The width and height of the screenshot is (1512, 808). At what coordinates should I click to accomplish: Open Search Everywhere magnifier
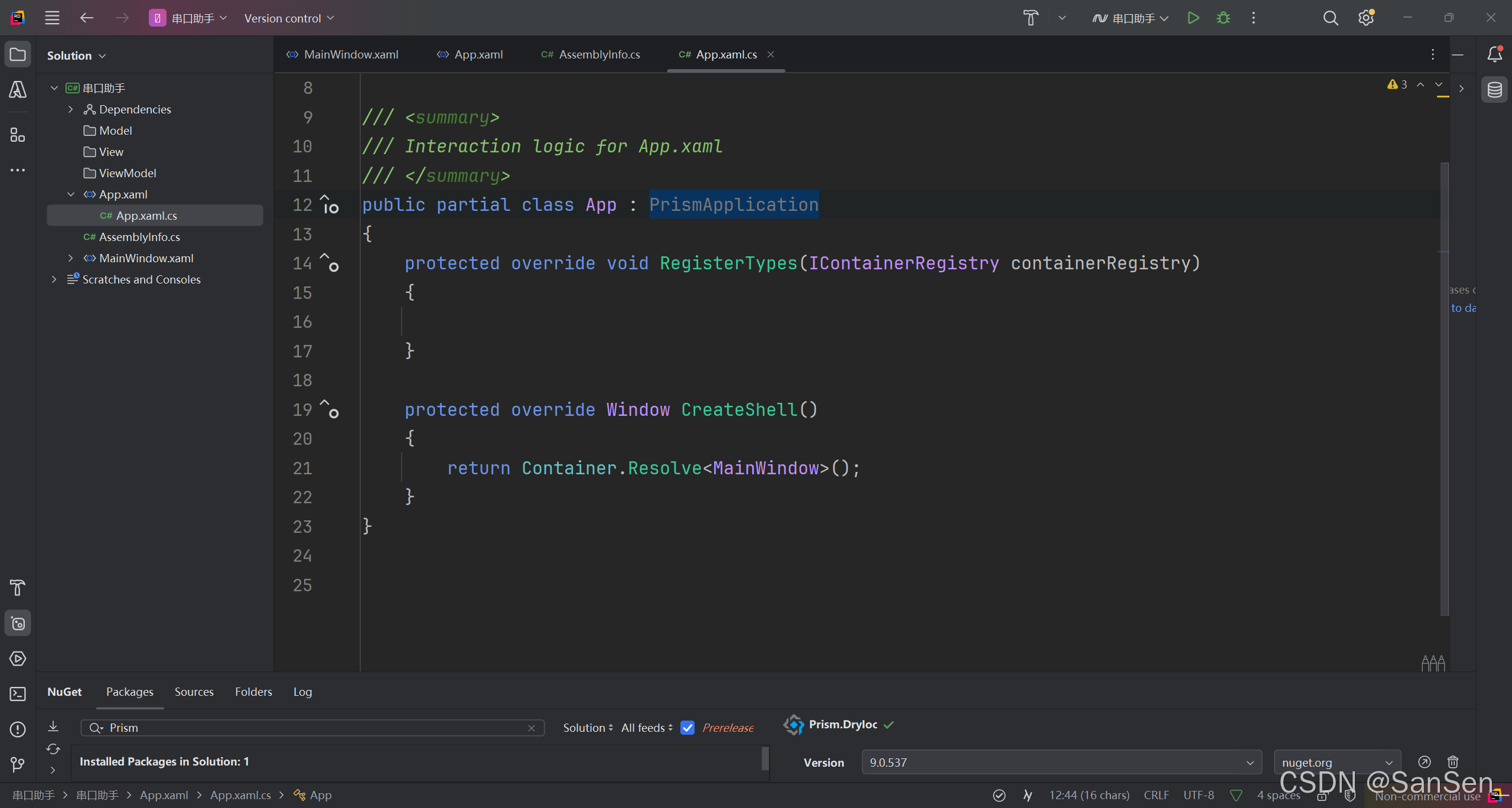point(1330,18)
